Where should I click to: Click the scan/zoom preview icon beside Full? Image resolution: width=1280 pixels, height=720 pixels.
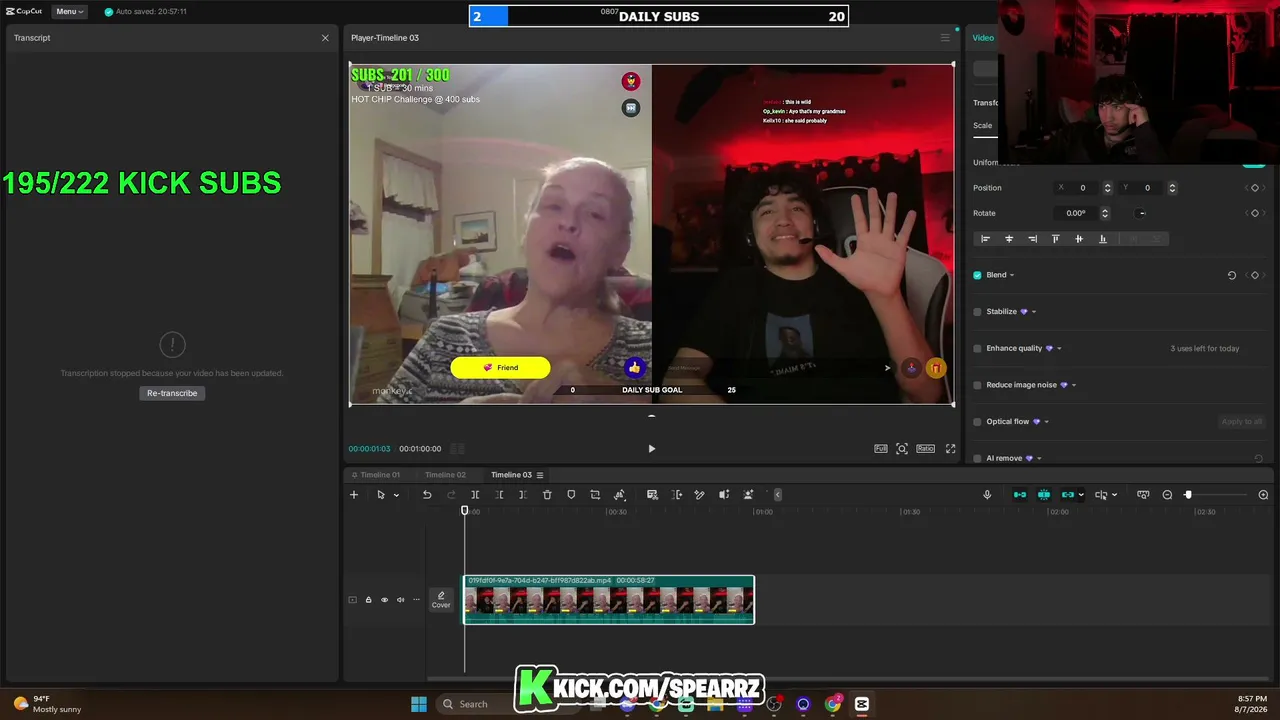pyautogui.click(x=902, y=449)
